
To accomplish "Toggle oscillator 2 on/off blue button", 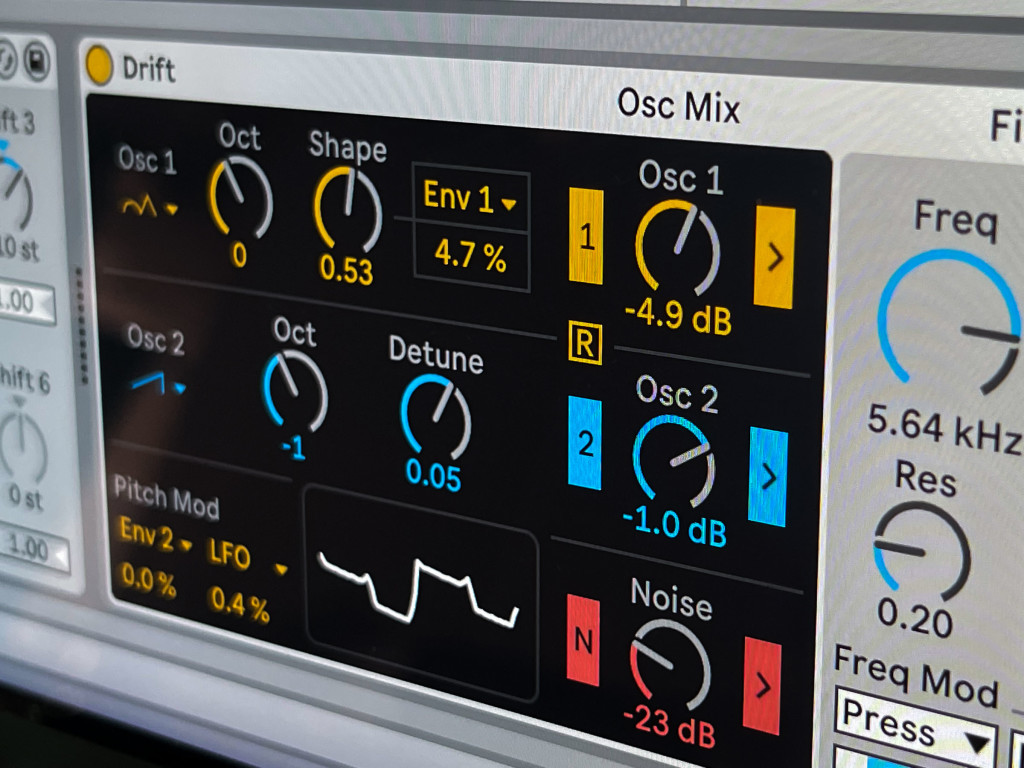I will pyautogui.click(x=585, y=444).
